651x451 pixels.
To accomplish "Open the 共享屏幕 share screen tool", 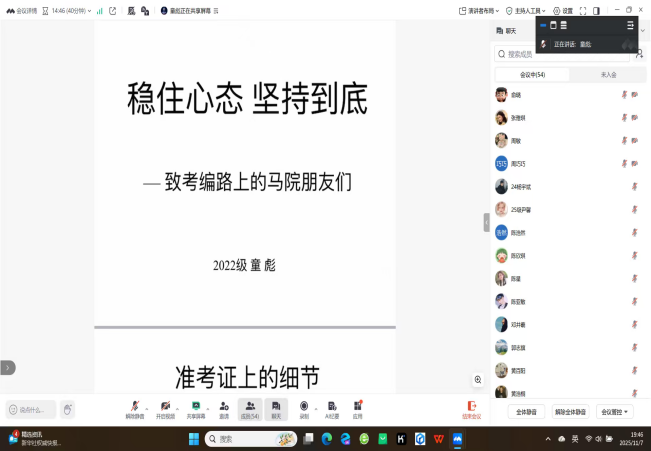I will coord(196,406).
